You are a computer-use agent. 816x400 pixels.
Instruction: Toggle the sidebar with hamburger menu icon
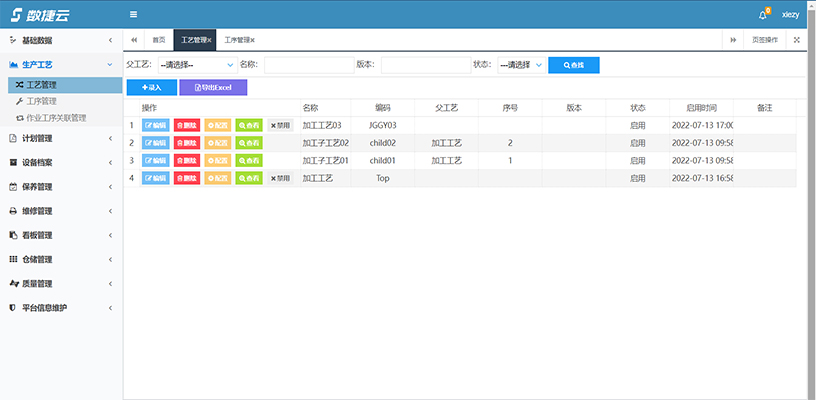pyautogui.click(x=134, y=14)
